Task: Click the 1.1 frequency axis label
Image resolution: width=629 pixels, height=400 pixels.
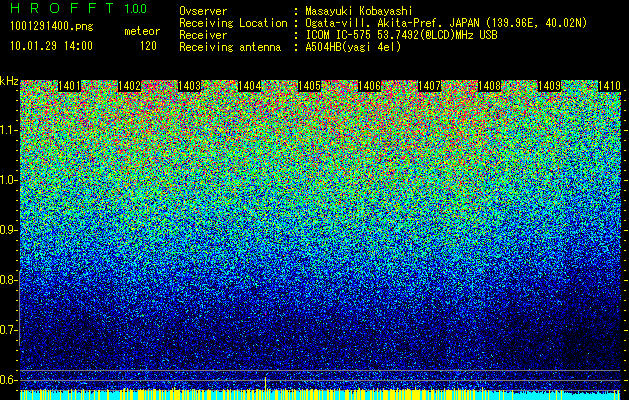Action: pyautogui.click(x=8, y=130)
